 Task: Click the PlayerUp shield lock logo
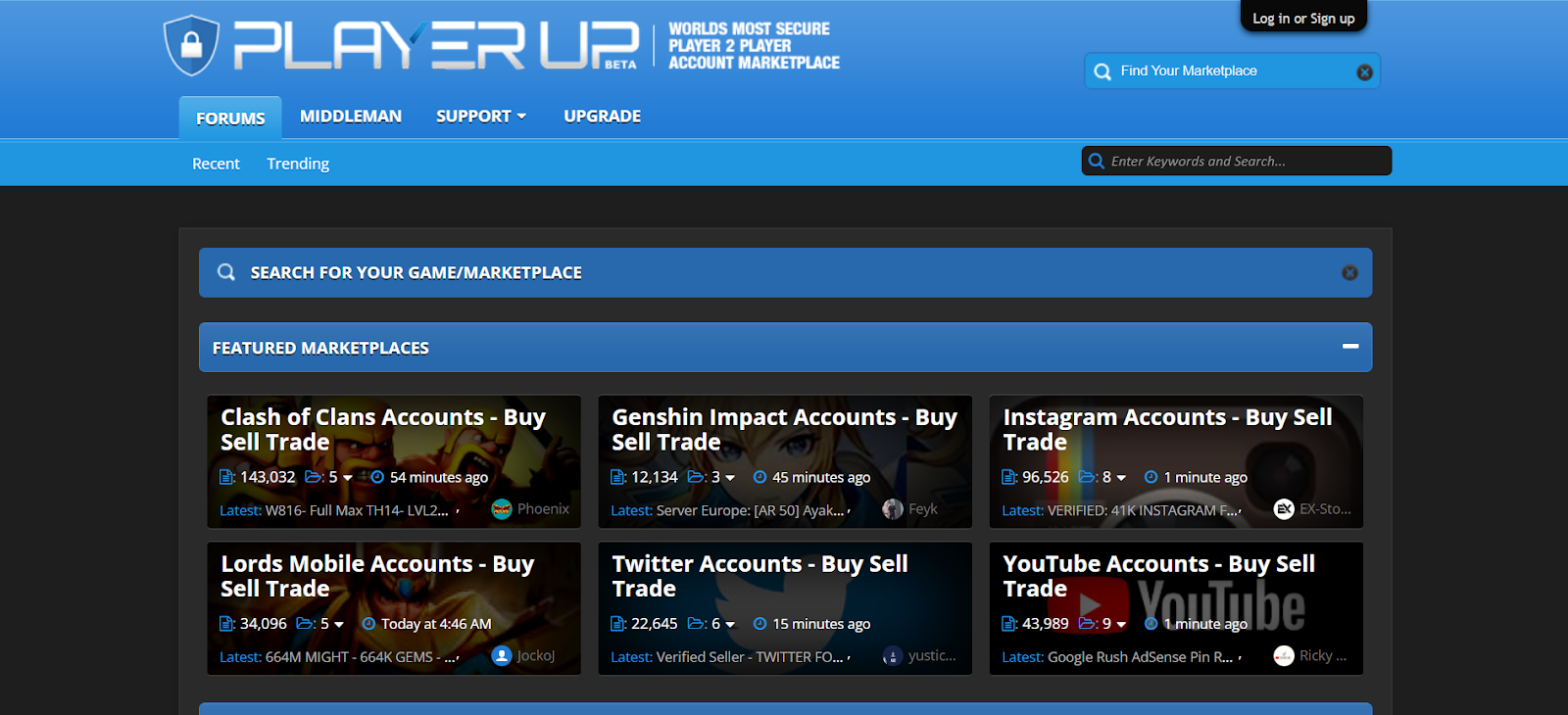pos(191,45)
